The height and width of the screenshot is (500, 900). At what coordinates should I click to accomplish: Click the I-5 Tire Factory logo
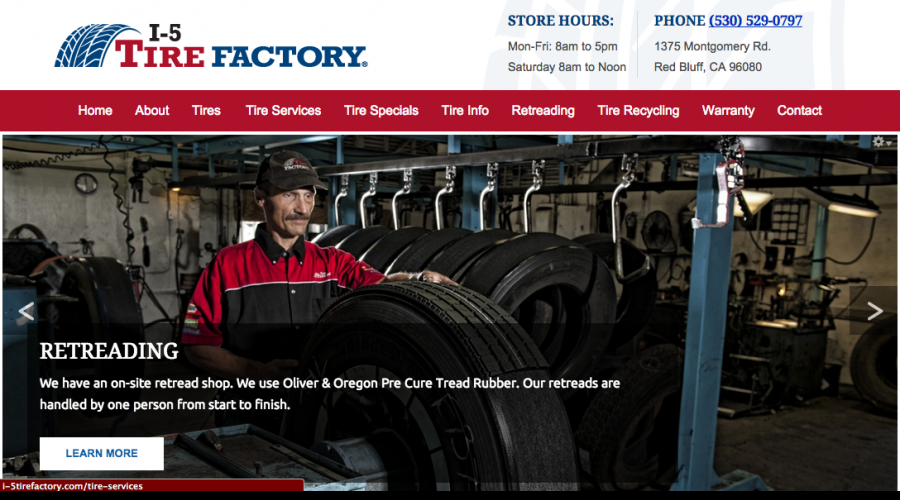point(211,45)
